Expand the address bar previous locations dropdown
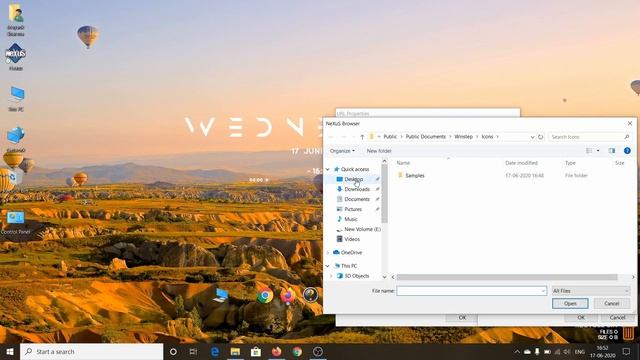 tap(532, 137)
